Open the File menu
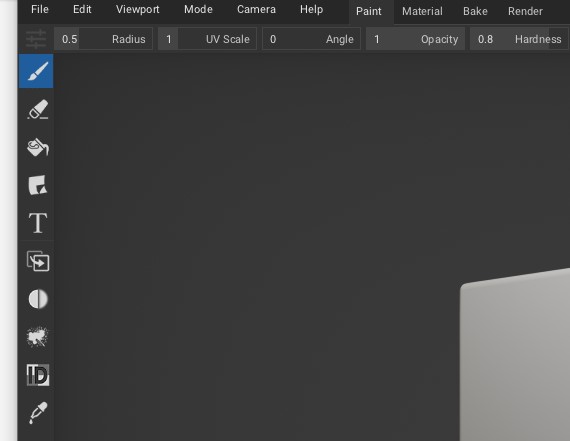 [40, 9]
